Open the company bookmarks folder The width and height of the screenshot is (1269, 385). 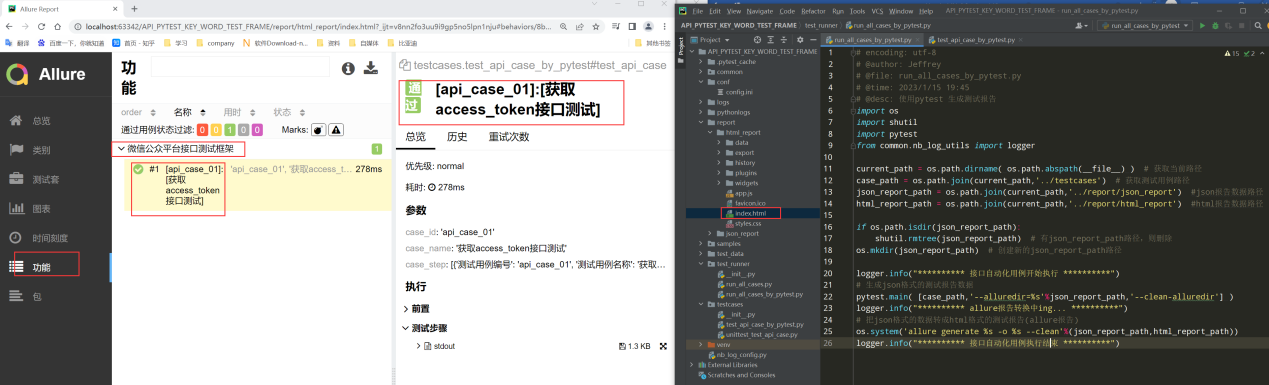tap(215, 43)
